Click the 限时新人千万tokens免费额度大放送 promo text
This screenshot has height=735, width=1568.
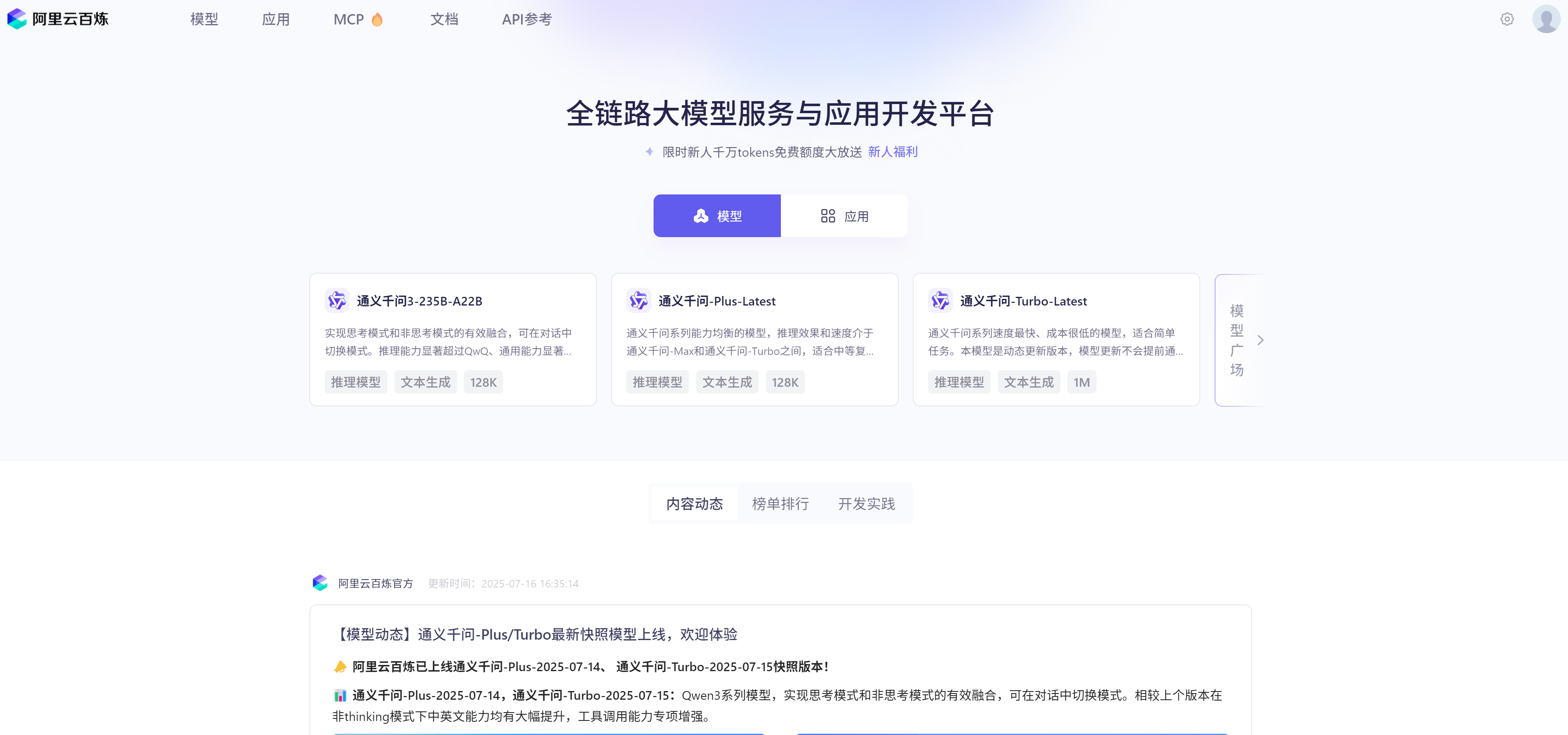(762, 151)
